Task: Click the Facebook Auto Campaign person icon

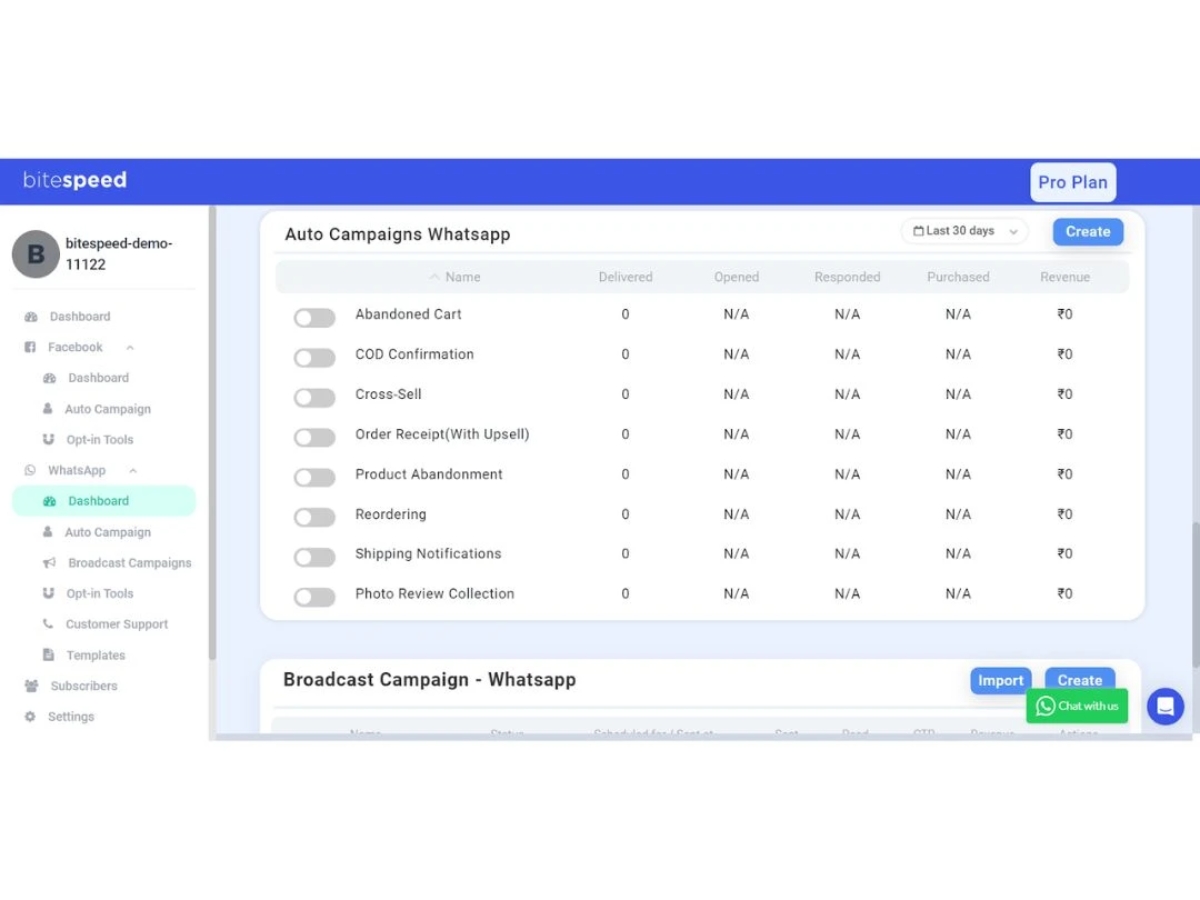Action: (47, 409)
